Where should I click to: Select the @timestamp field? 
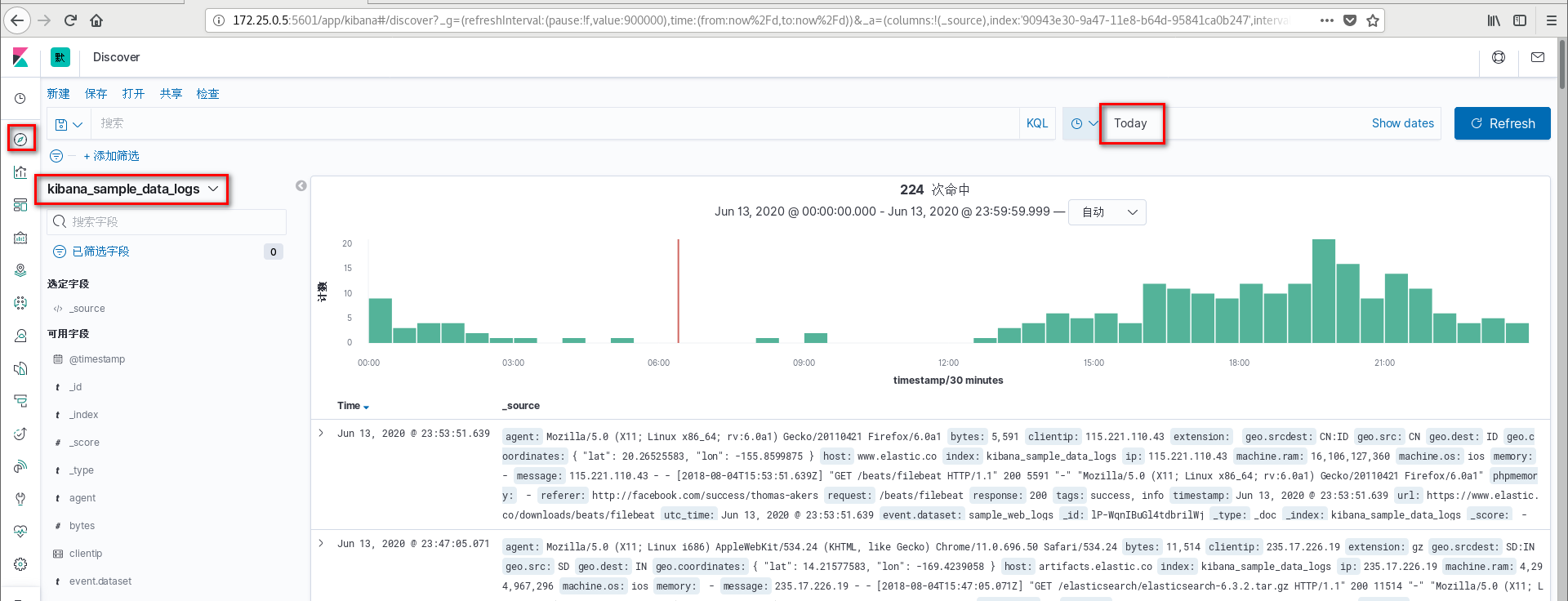[x=97, y=359]
